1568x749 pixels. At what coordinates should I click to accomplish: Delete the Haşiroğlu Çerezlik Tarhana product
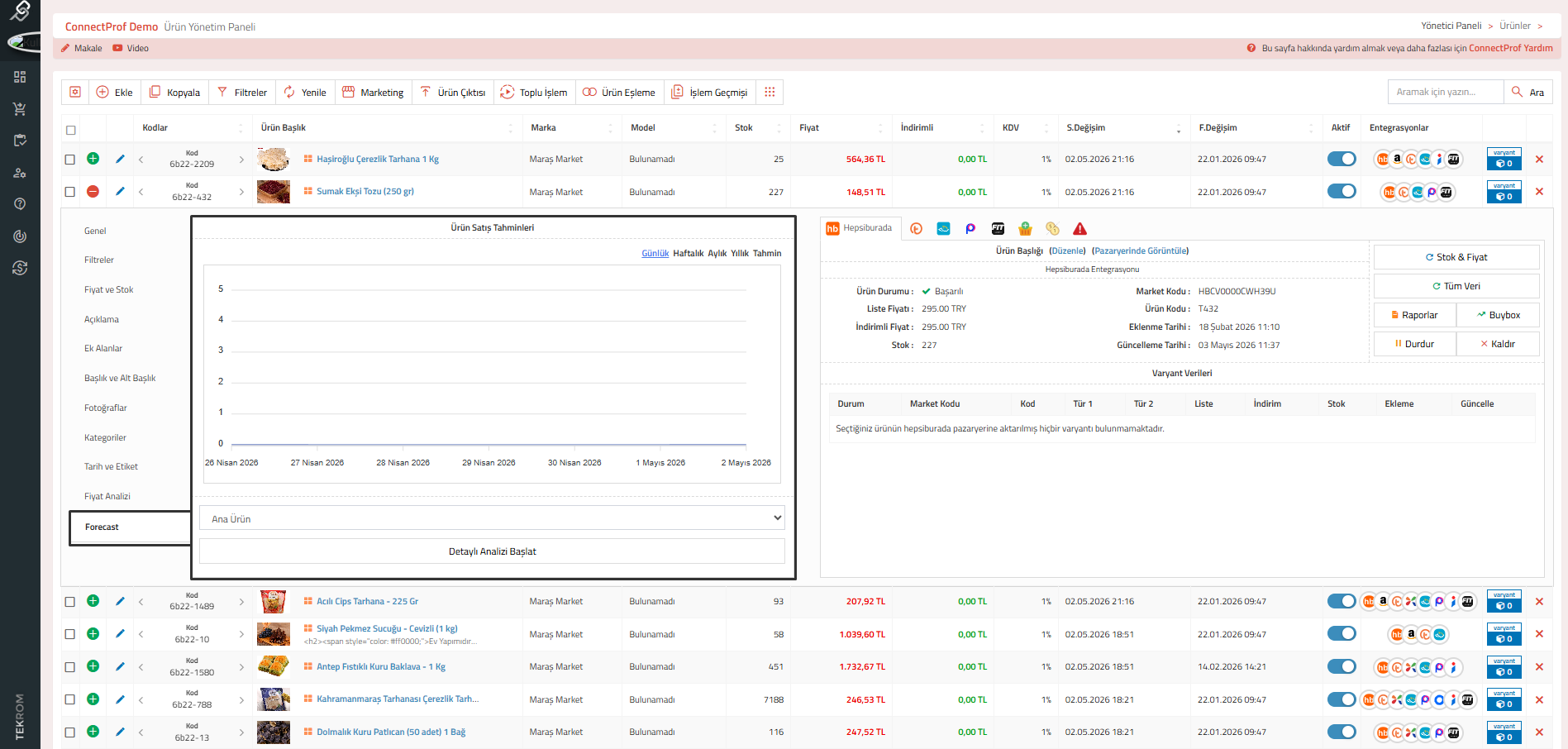[x=1539, y=159]
